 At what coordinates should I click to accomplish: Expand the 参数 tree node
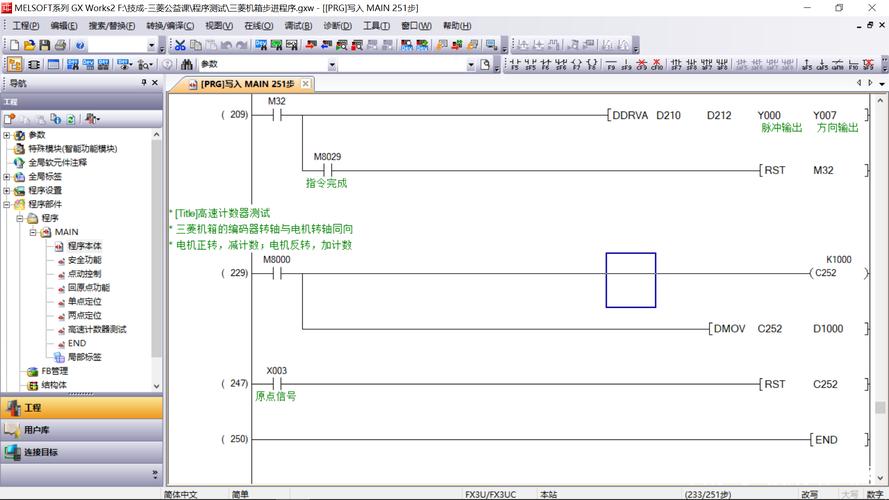point(7,135)
